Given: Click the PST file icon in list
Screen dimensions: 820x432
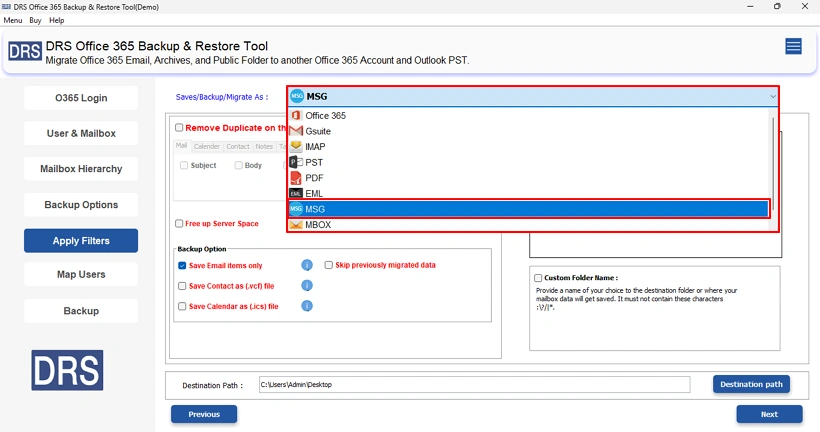Looking at the screenshot, I should [296, 162].
